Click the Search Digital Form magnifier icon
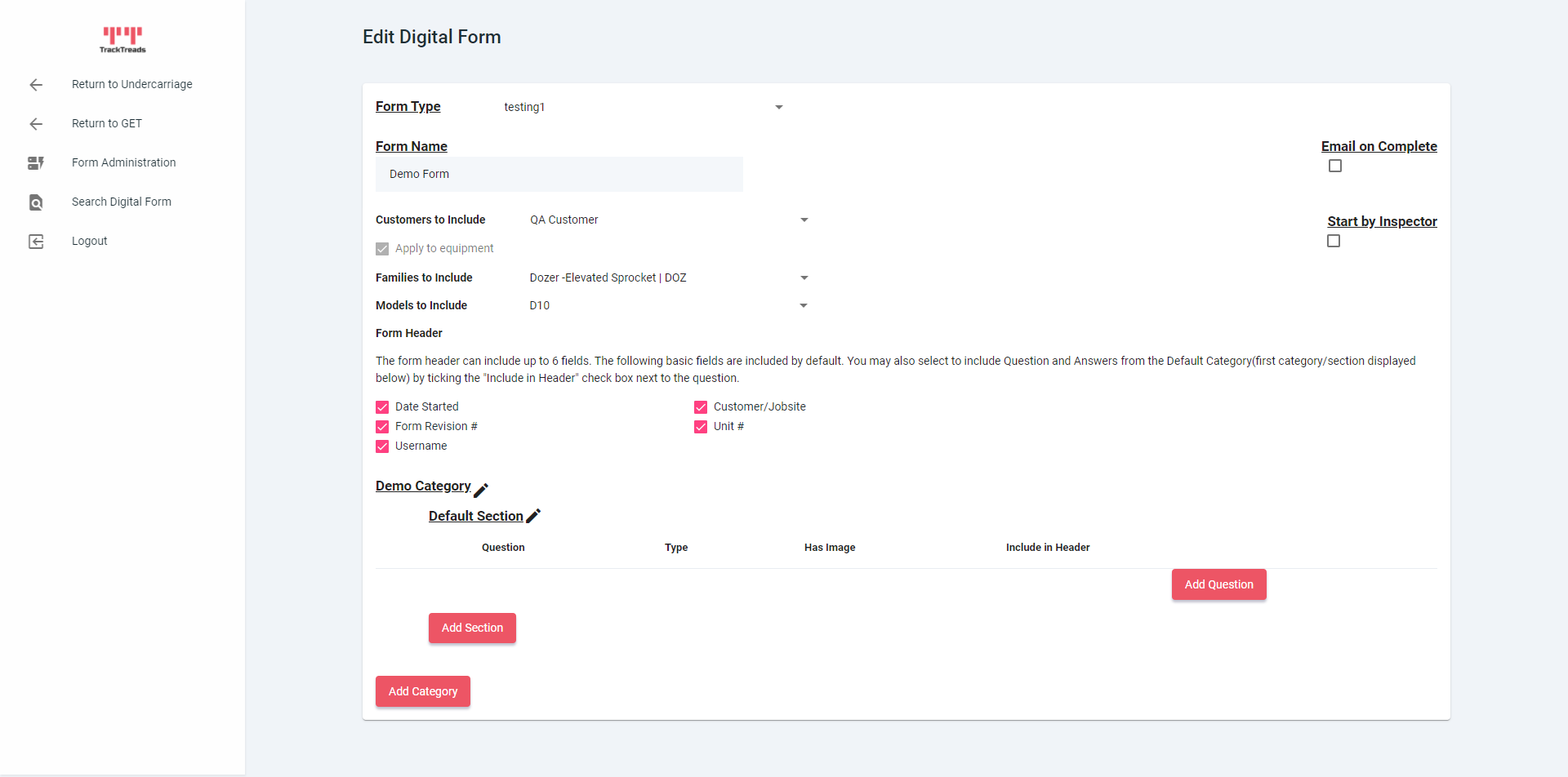The image size is (1568, 777). (x=36, y=202)
